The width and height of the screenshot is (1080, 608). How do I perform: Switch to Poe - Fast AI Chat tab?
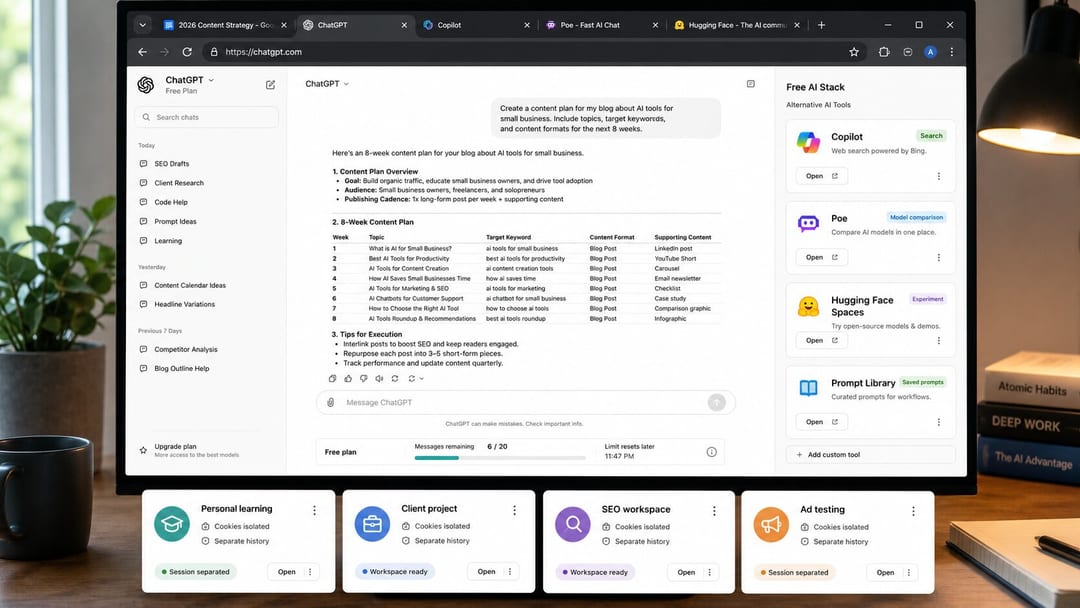tap(599, 25)
